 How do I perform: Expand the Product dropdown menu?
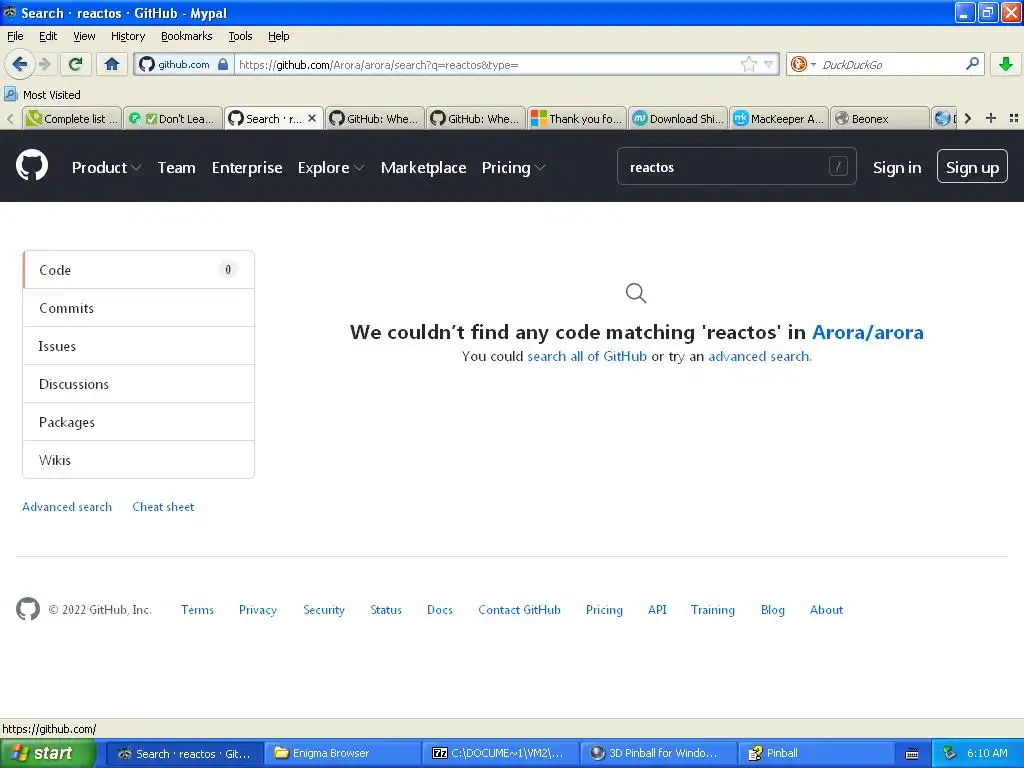point(106,168)
